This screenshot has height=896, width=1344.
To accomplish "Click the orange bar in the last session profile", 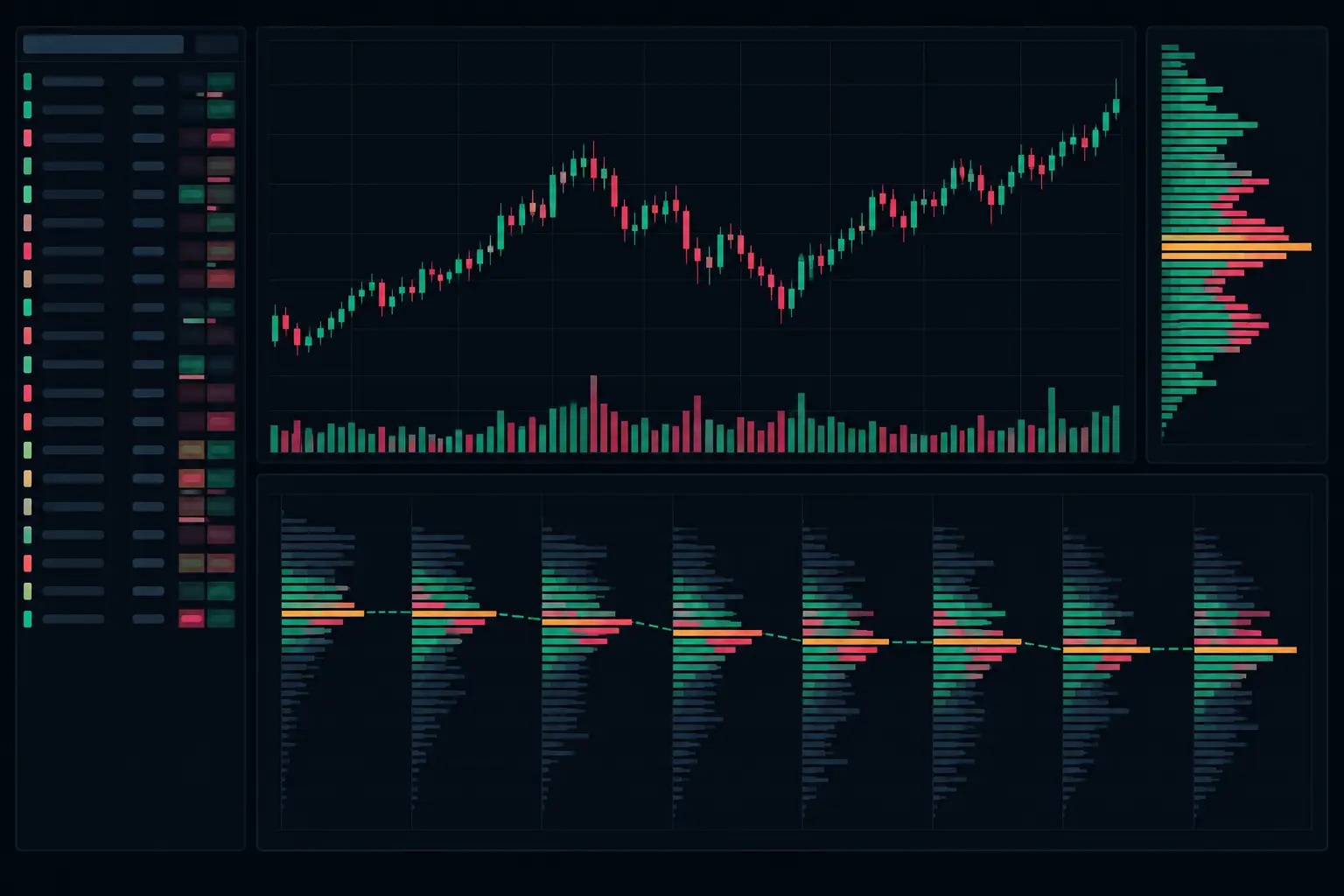I will tap(1245, 650).
